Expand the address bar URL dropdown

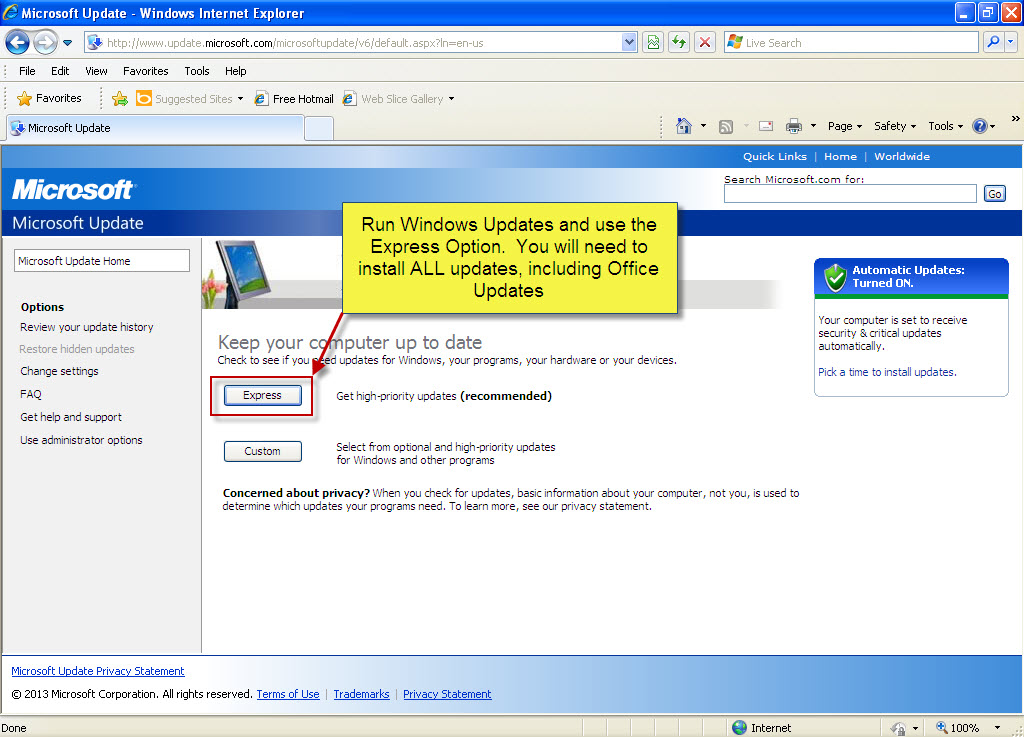(x=628, y=43)
